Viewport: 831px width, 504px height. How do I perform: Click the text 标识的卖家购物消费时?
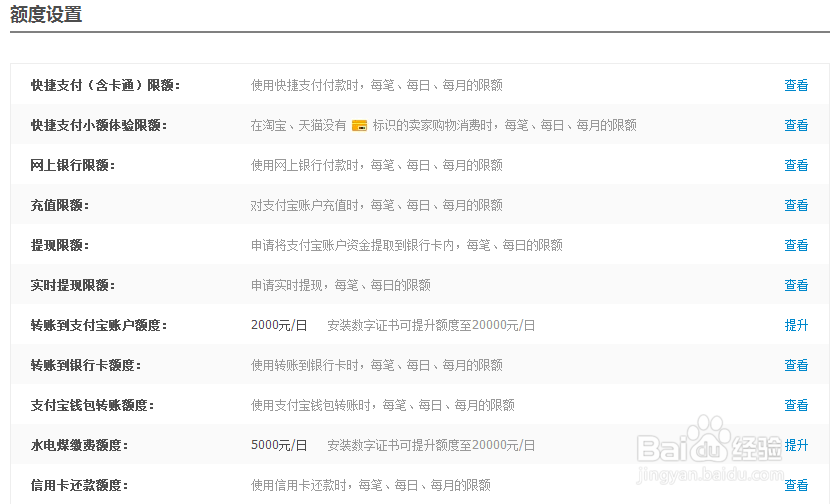(432, 126)
